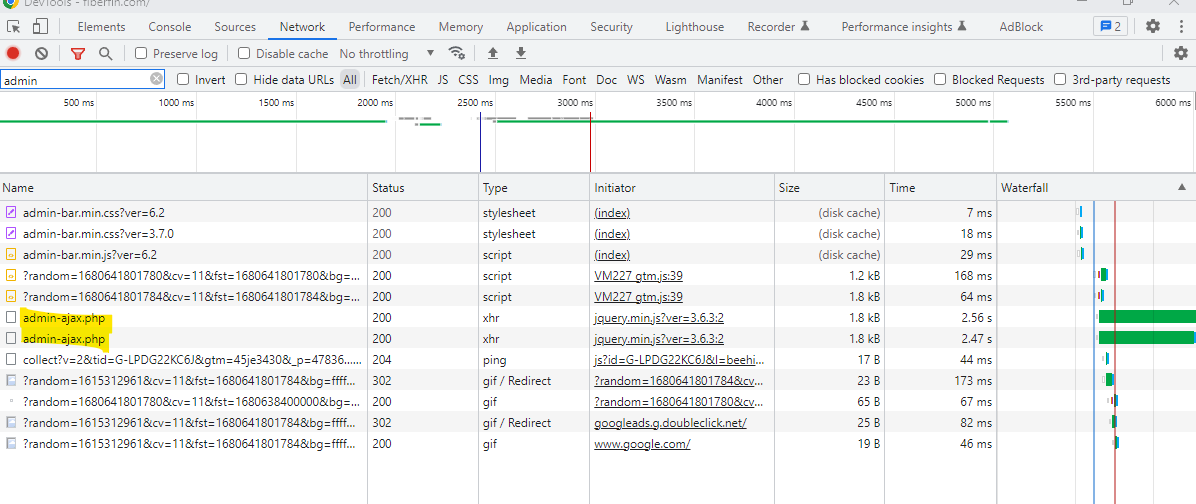Sort by the Waterfall column arrow
Viewport: 1196px width, 504px height.
click(1182, 188)
